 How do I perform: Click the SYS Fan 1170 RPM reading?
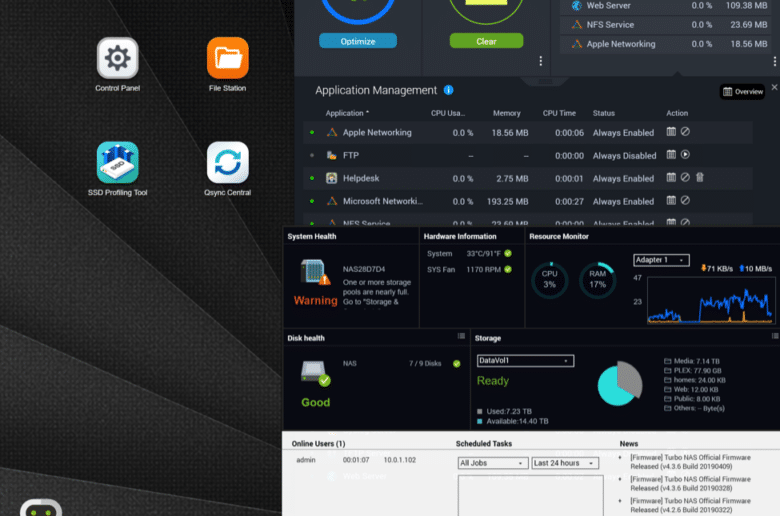483,269
